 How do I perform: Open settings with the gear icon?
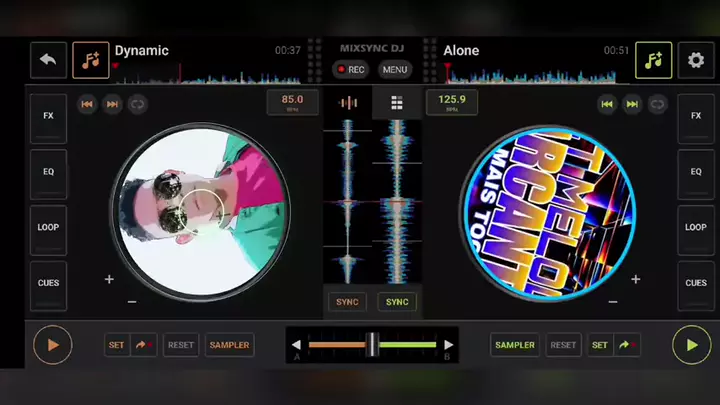(696, 60)
